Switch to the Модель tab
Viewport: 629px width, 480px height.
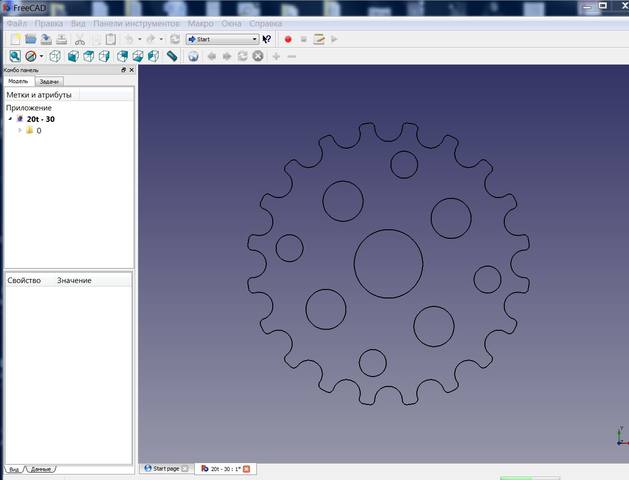18,81
